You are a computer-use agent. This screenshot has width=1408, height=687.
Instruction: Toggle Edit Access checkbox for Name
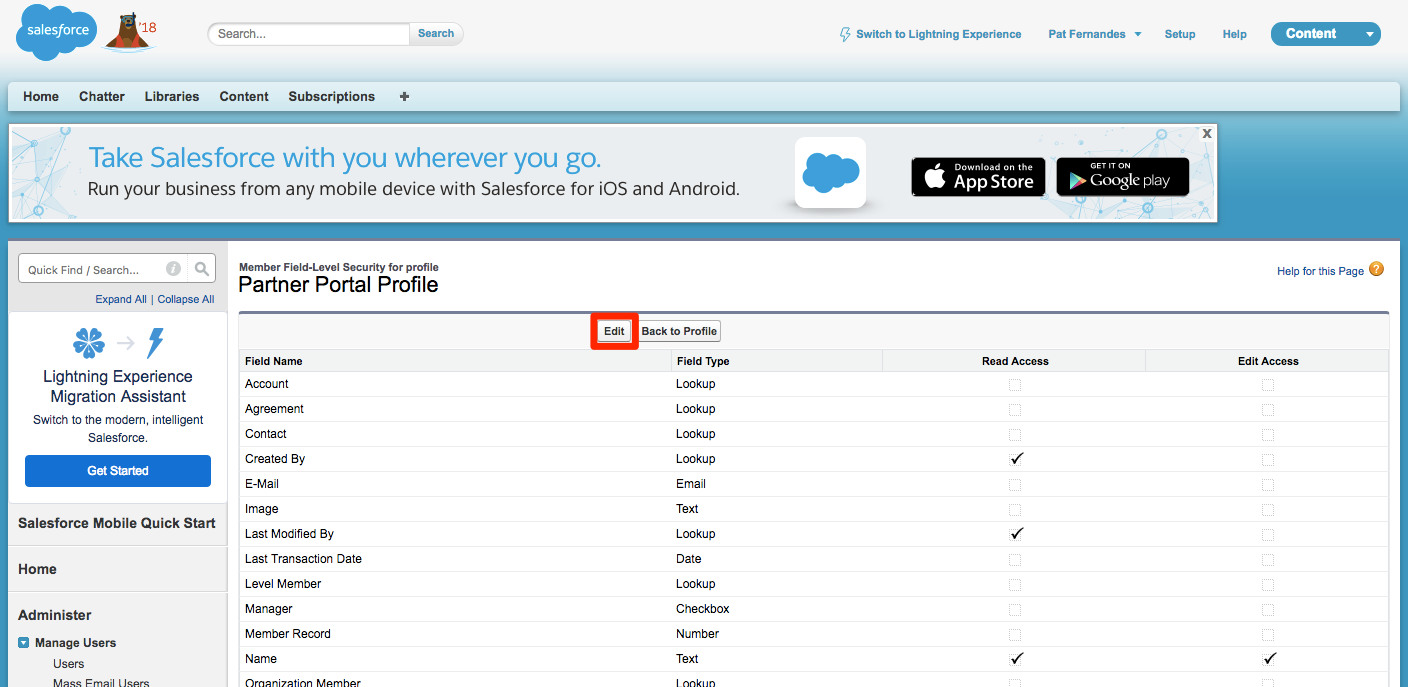pos(1269,659)
